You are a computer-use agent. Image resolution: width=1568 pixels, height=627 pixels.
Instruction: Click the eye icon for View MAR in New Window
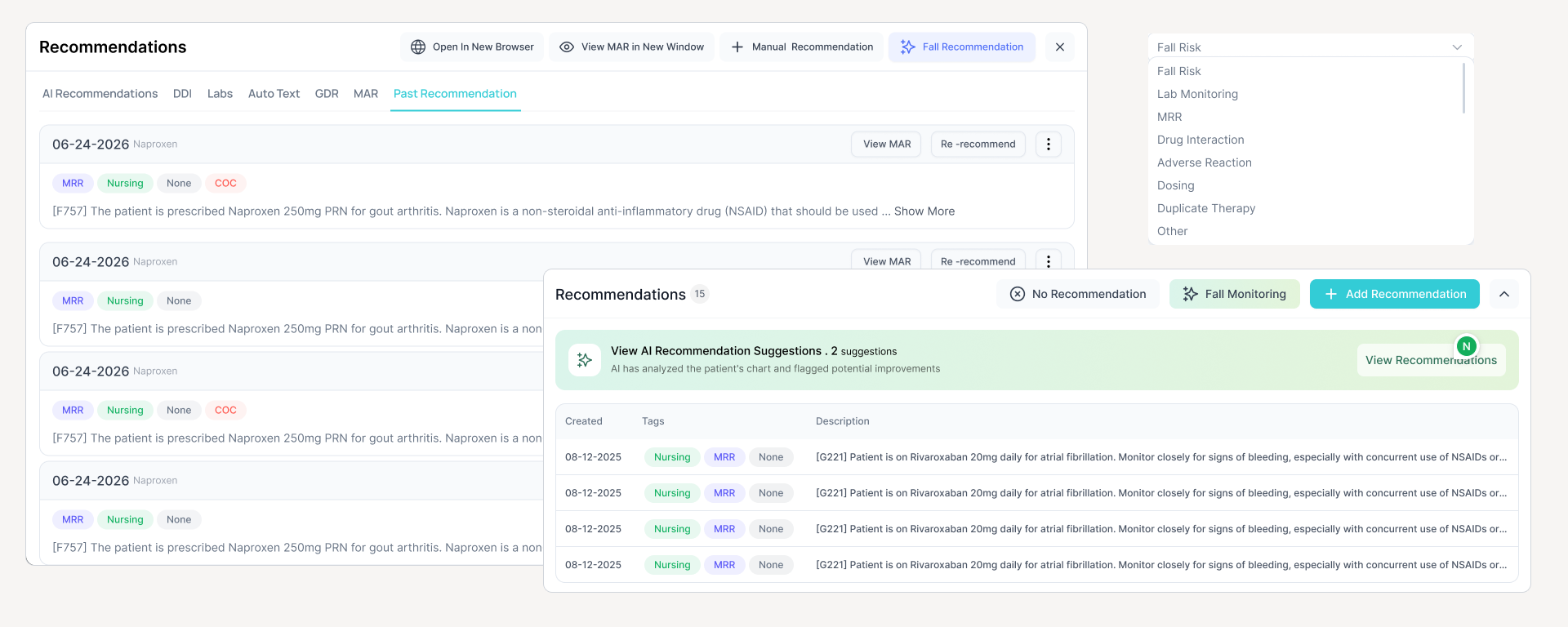(x=567, y=47)
